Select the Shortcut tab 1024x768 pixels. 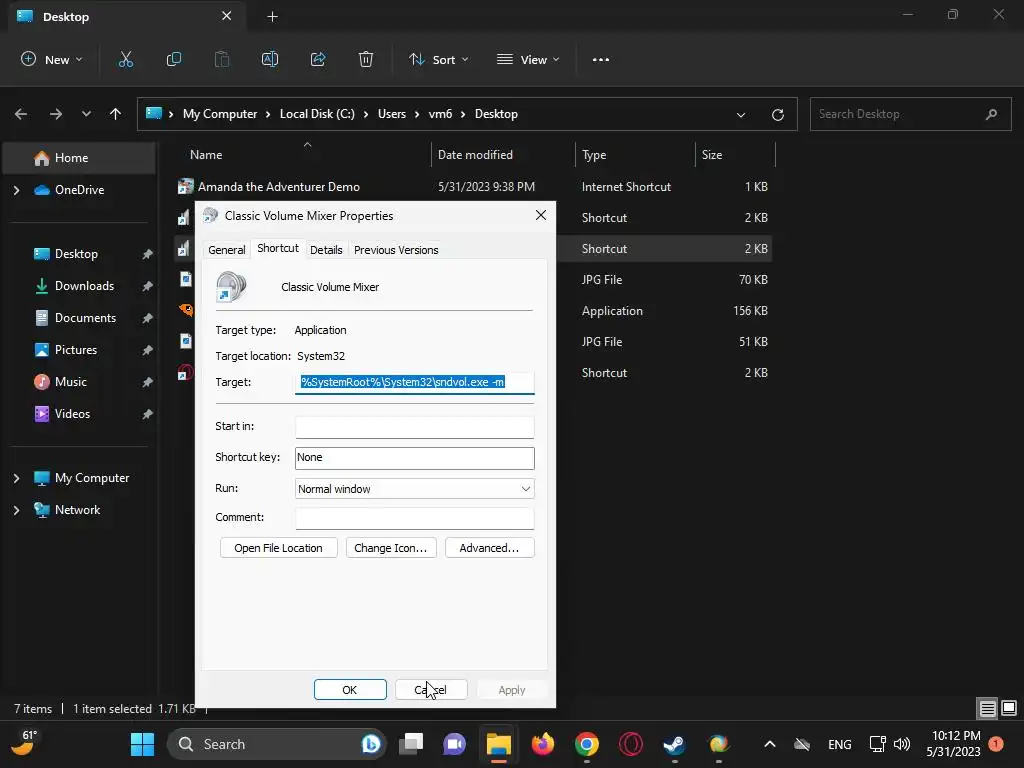click(278, 249)
